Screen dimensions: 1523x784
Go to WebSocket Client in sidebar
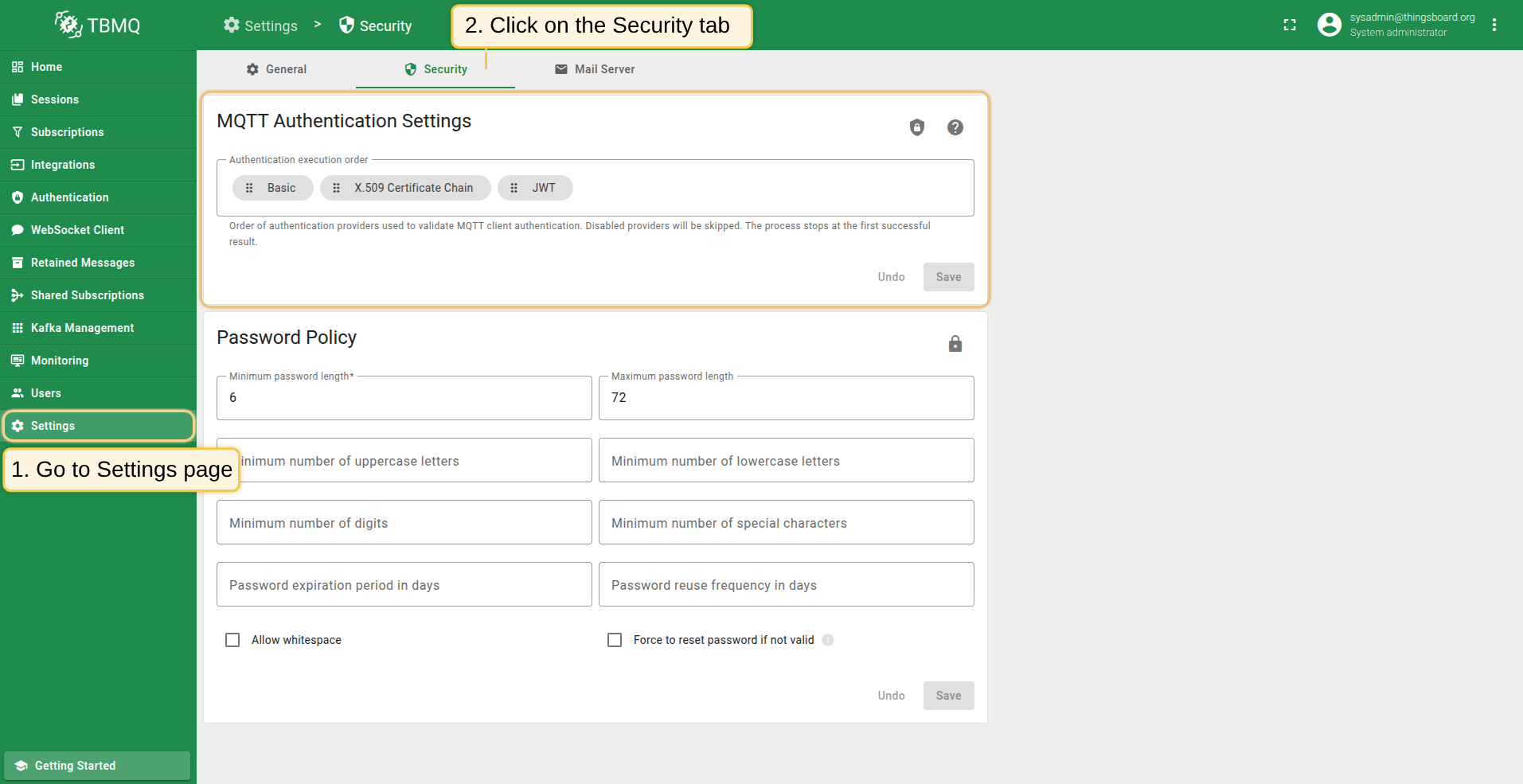pyautogui.click(x=77, y=230)
